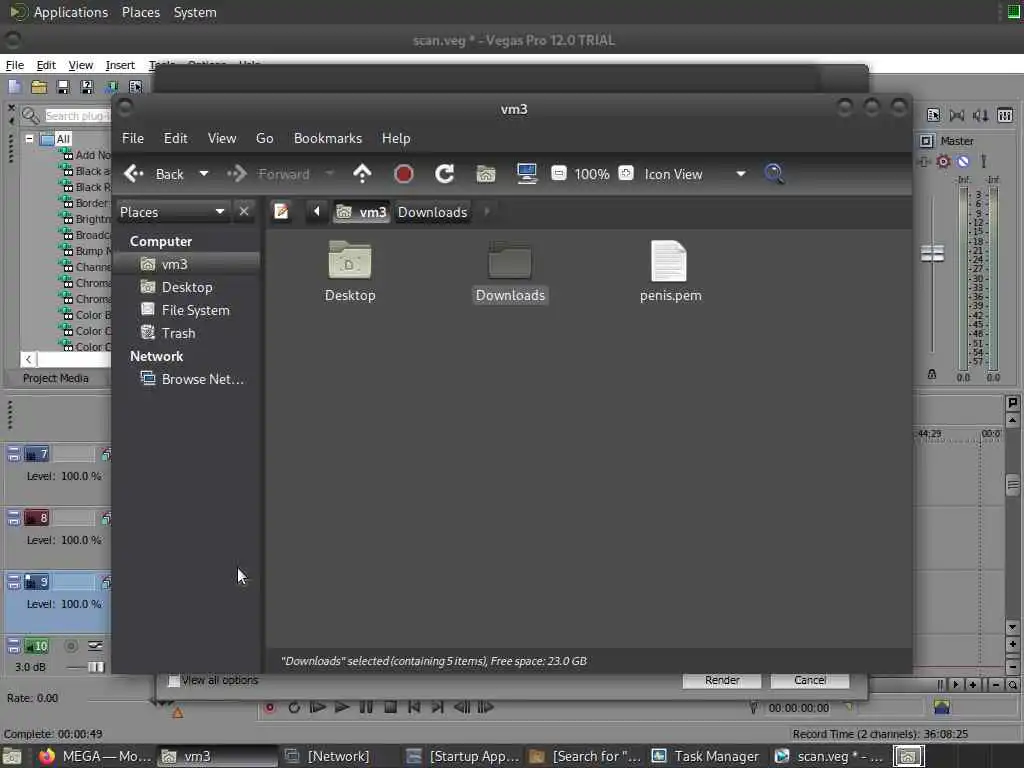The image size is (1024, 768).
Task: Collapse the All plug-ins tree node
Action: pos(29,138)
